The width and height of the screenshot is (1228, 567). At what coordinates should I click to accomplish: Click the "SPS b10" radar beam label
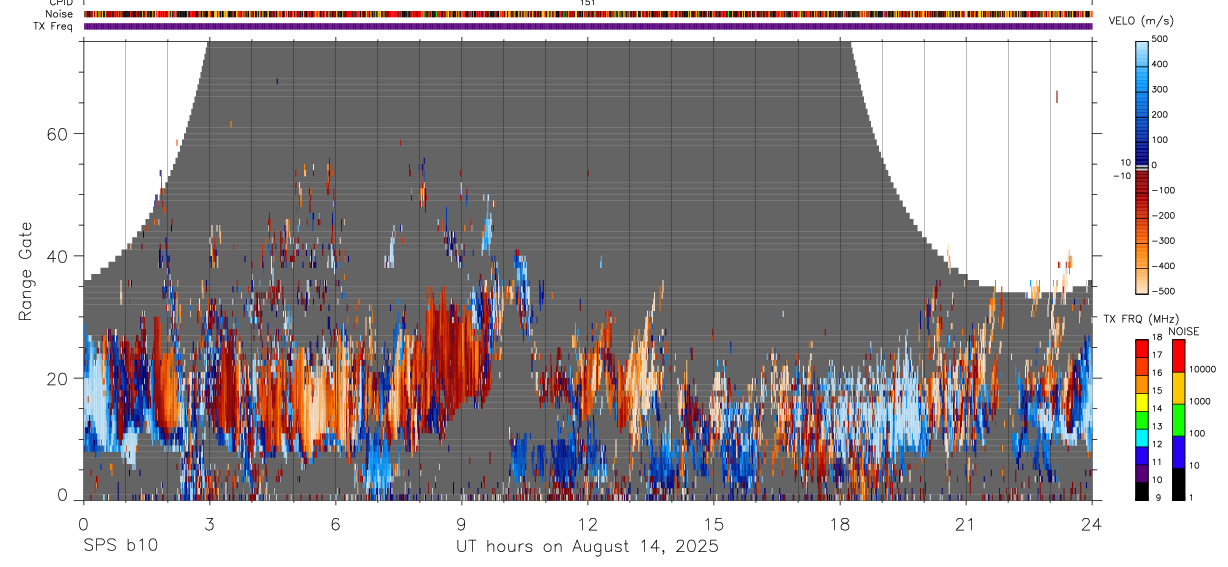pyautogui.click(x=119, y=547)
